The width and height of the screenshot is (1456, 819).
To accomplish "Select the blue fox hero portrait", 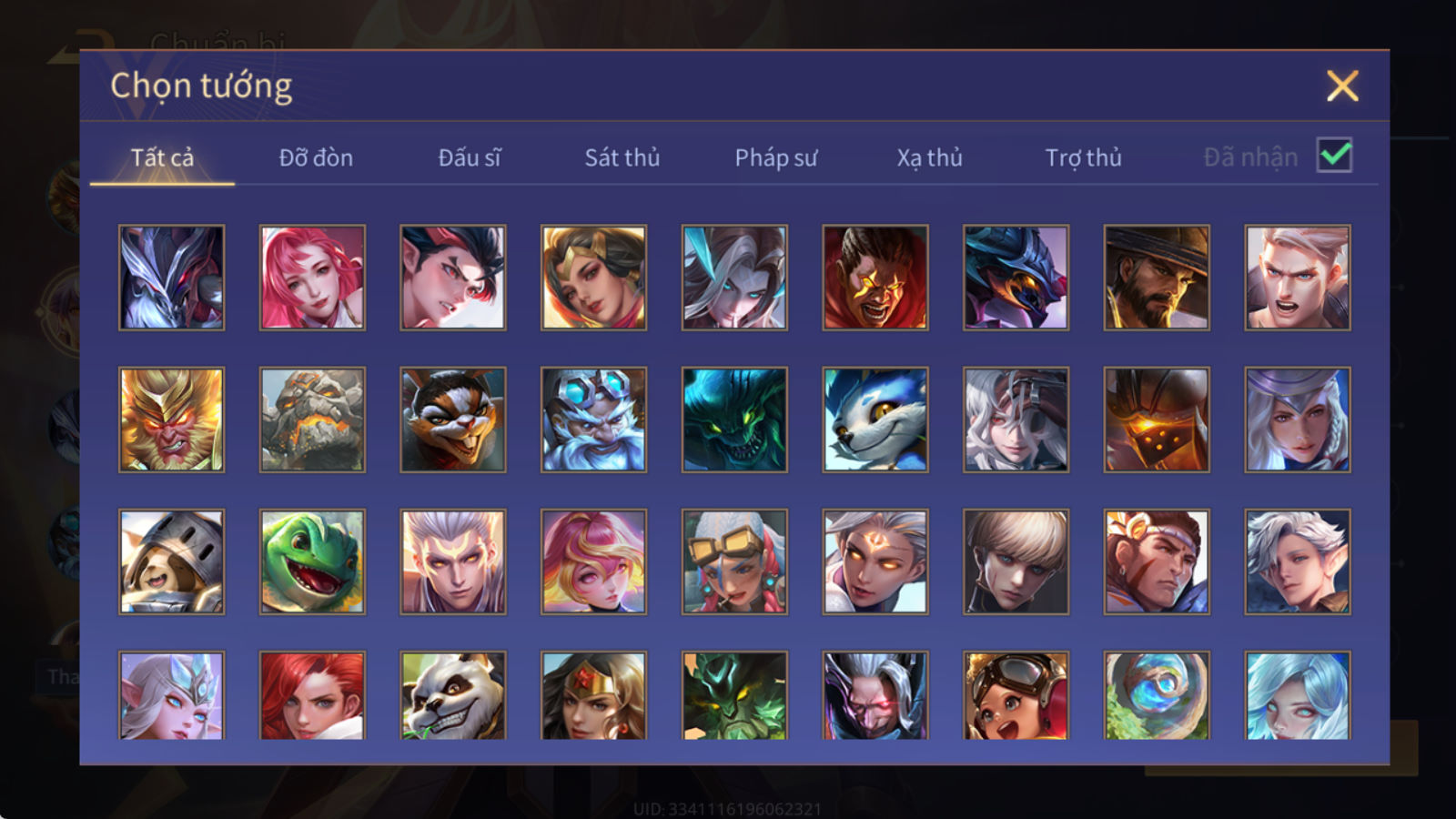I will (x=875, y=420).
